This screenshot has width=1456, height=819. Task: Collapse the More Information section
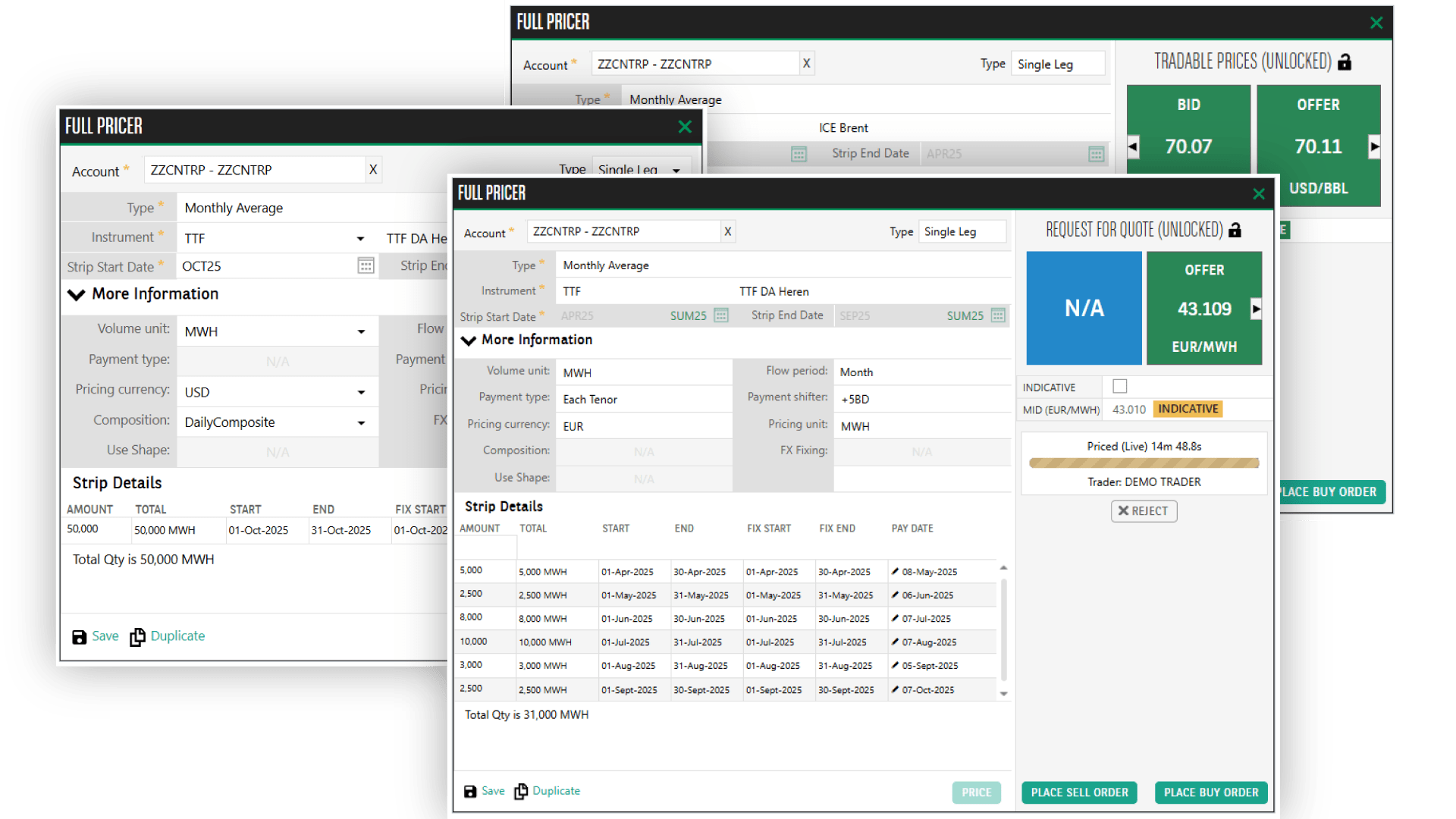pyautogui.click(x=468, y=340)
